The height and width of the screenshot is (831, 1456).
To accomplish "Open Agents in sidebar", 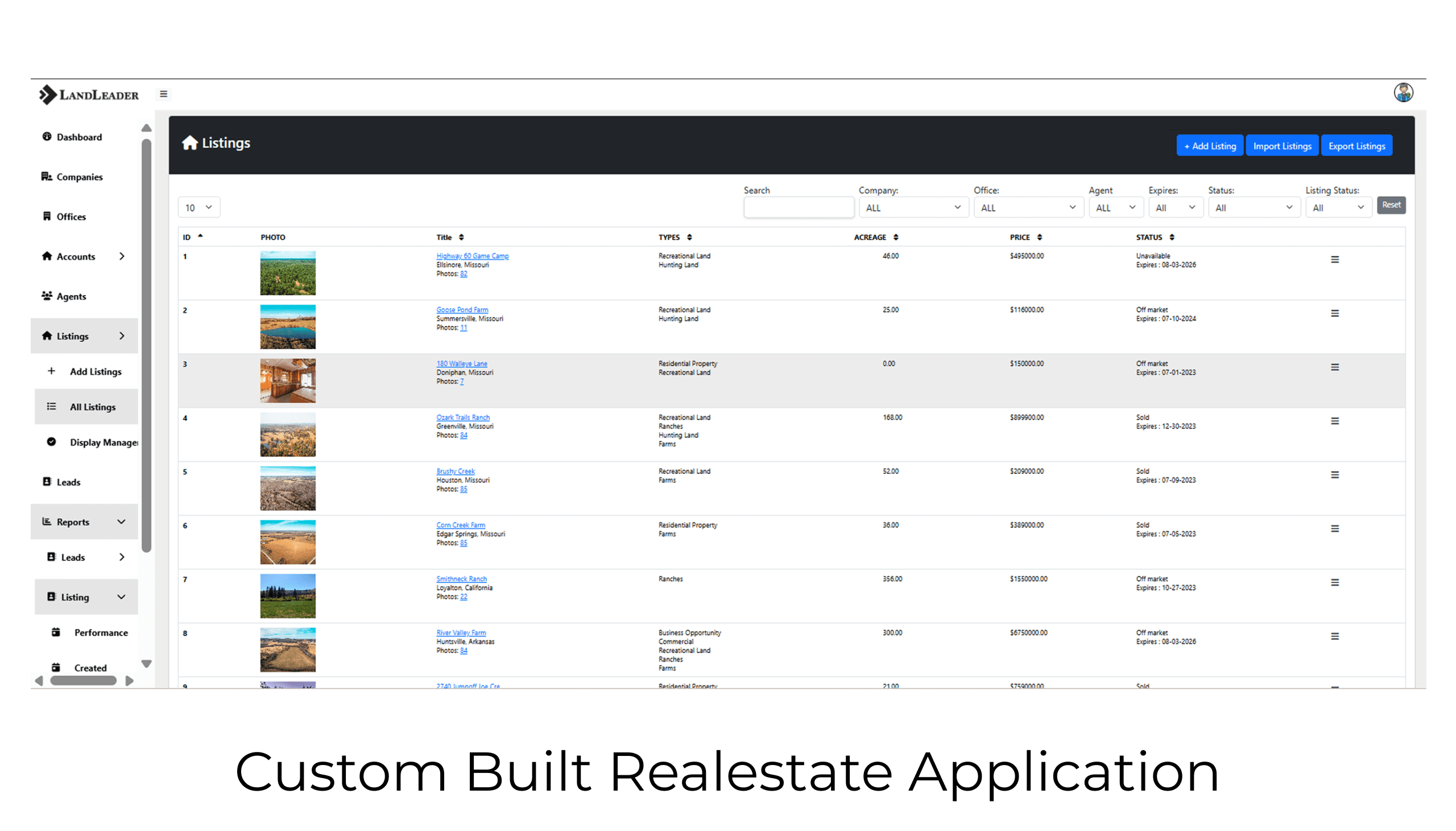I will 71,296.
